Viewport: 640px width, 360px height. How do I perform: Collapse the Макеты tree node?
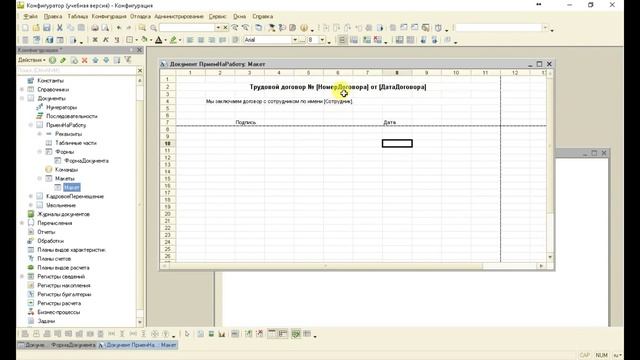click(x=40, y=178)
